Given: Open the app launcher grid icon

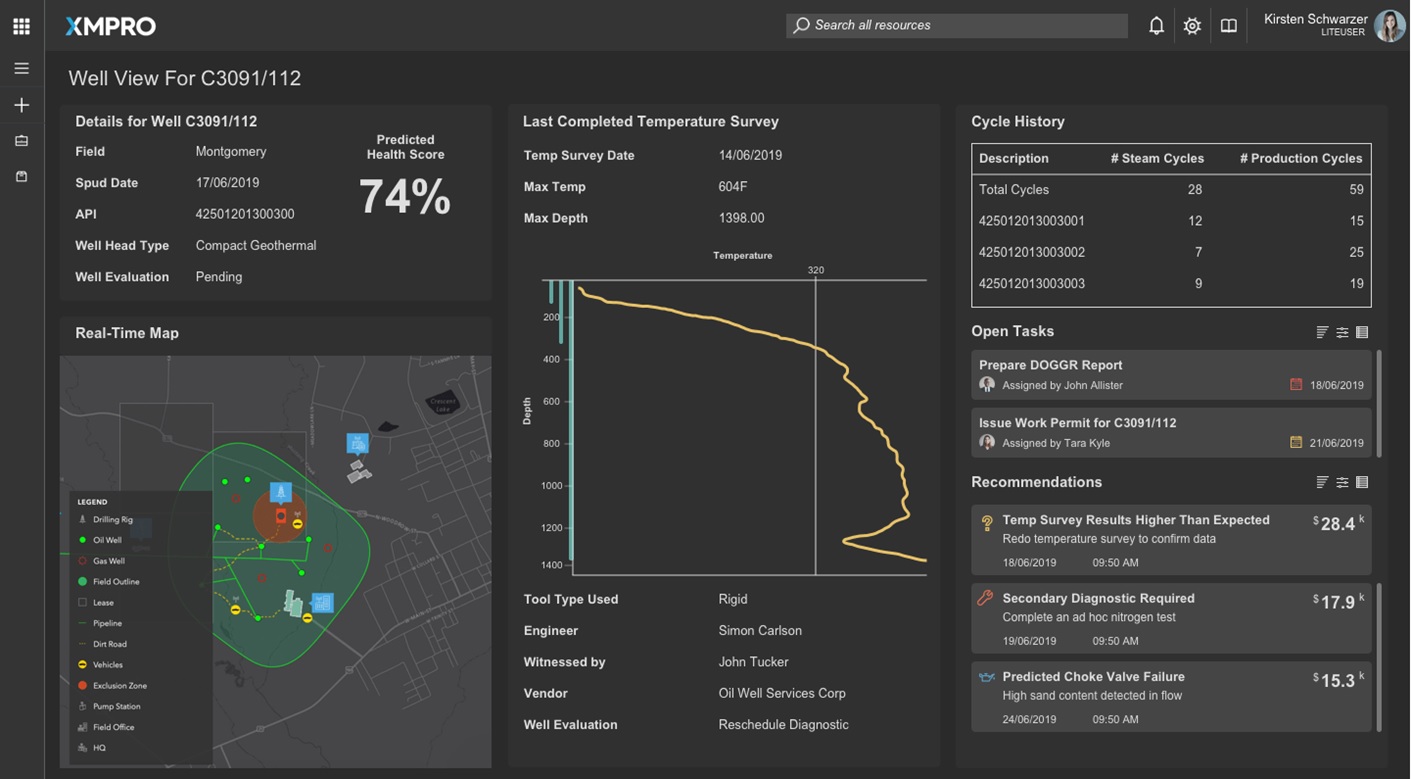Looking at the screenshot, I should pos(21,26).
